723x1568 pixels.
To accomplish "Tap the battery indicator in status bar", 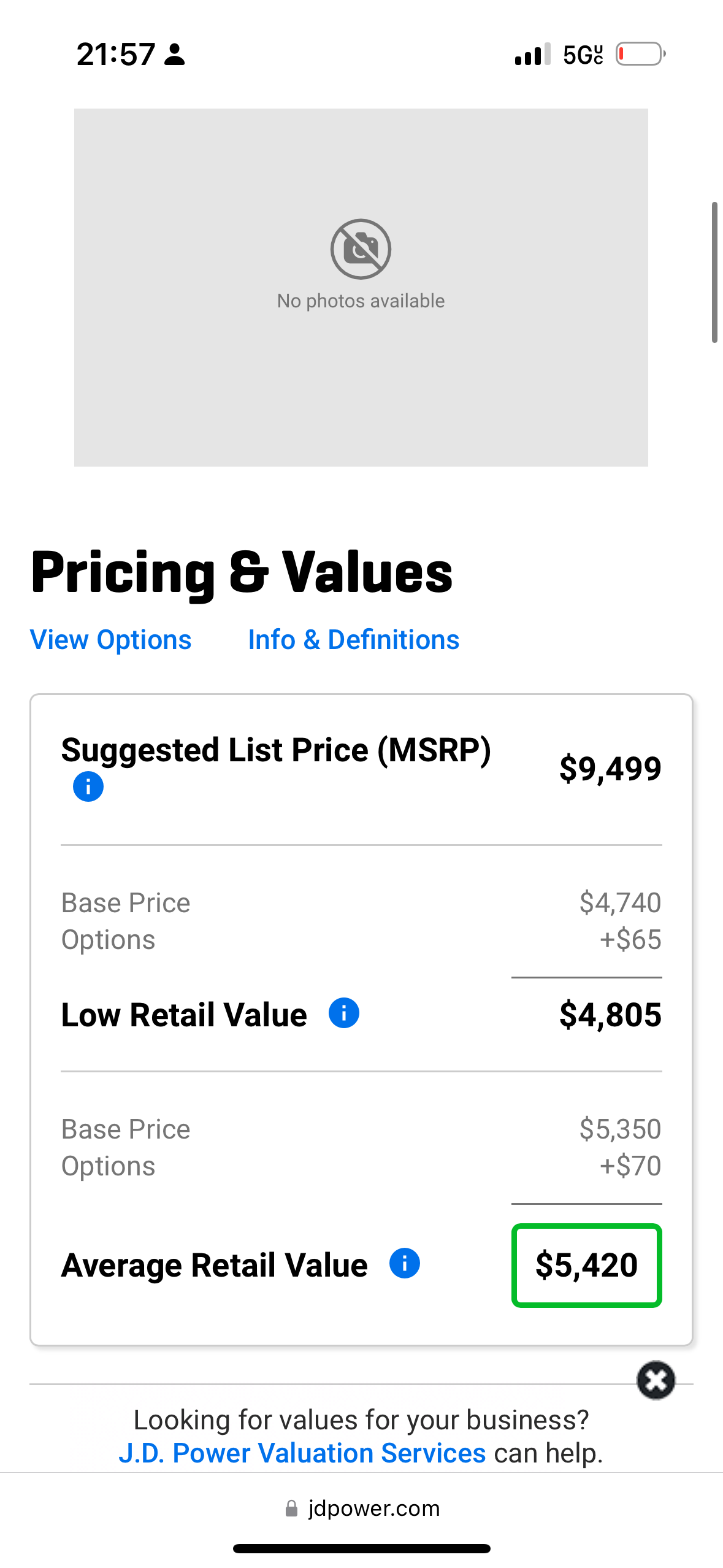I will click(x=640, y=54).
